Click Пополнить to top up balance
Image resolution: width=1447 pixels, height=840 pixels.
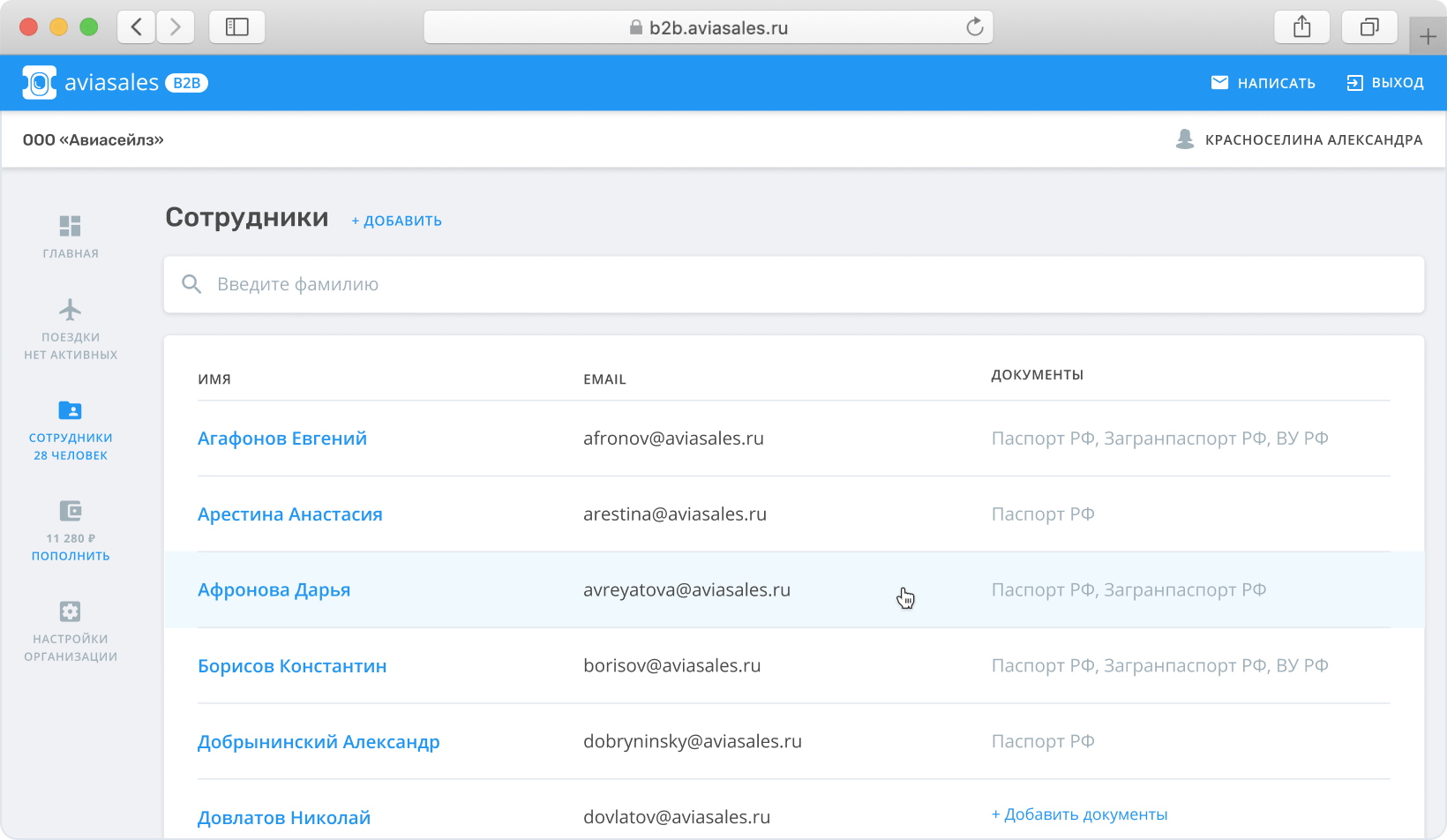pyautogui.click(x=71, y=556)
